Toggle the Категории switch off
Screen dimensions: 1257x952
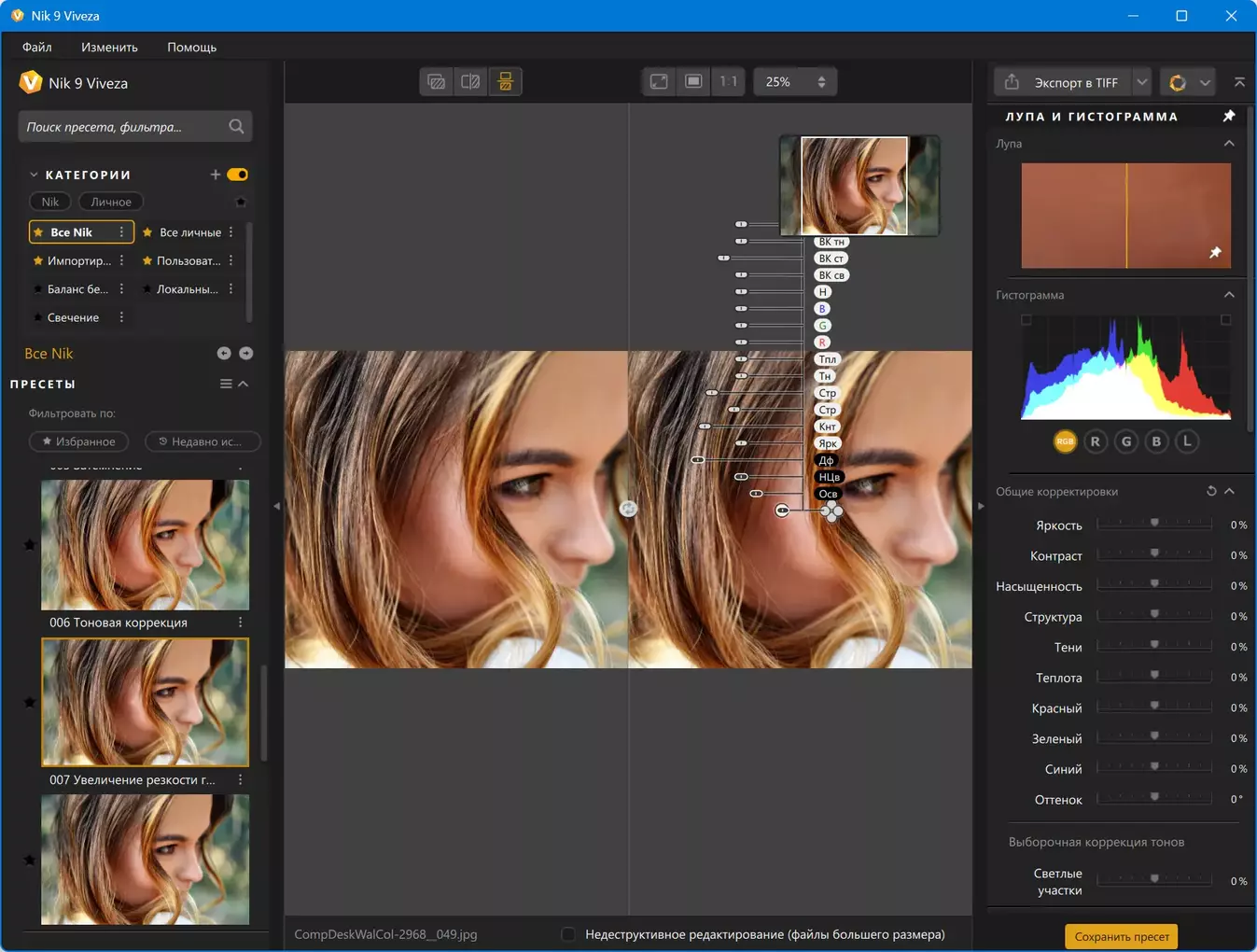click(238, 175)
